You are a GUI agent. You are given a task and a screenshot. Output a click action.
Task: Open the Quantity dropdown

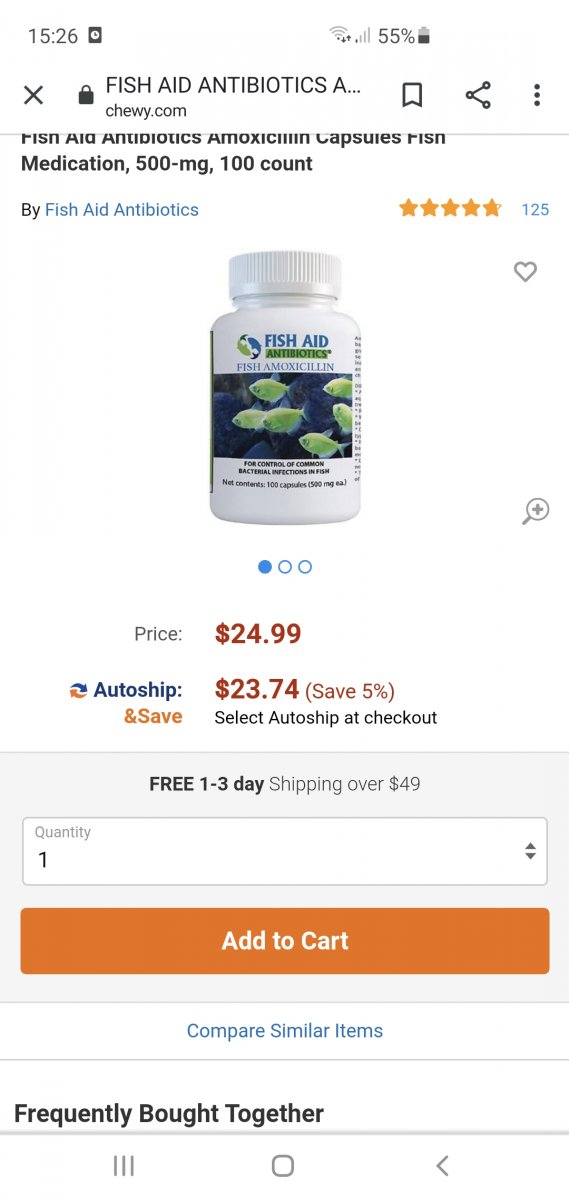(285, 851)
